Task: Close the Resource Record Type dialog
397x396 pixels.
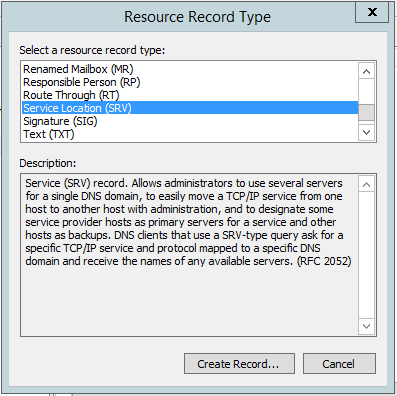Action: [372, 12]
